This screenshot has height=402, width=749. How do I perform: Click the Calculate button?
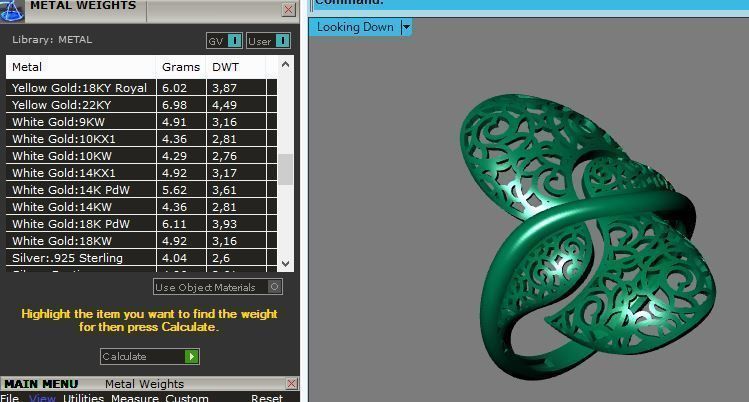[x=150, y=356]
